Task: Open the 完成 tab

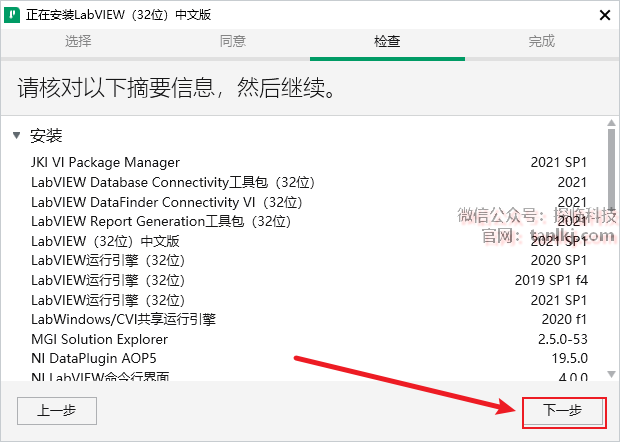Action: point(542,41)
